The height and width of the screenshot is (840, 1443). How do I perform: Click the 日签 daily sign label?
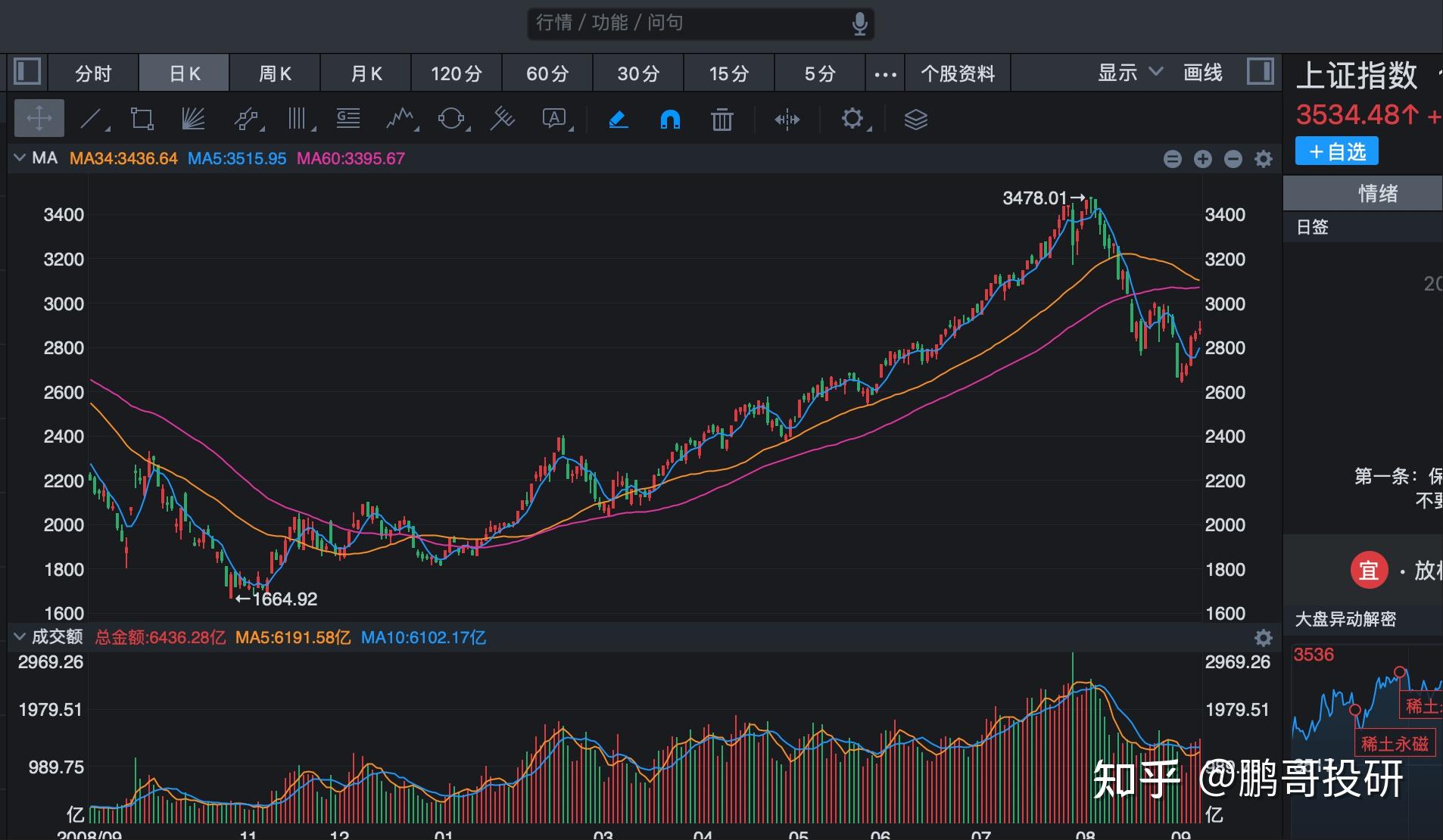[1313, 227]
